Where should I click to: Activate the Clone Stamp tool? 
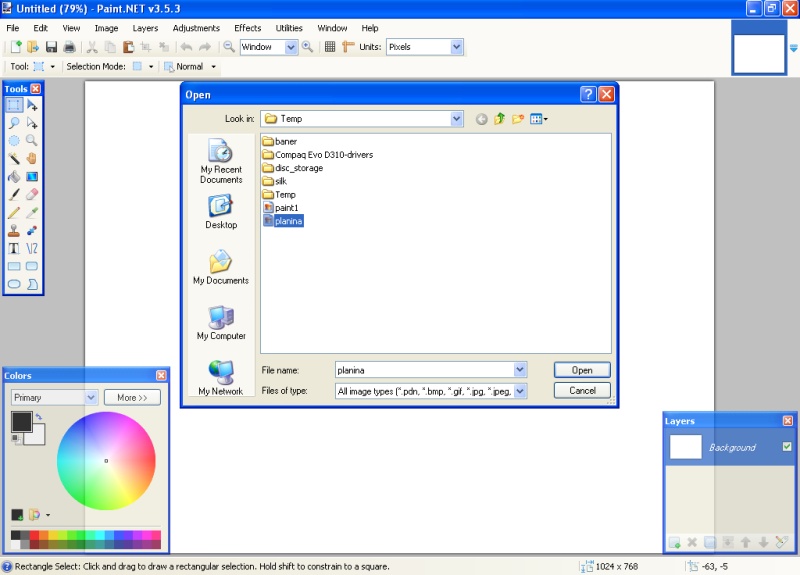pyautogui.click(x=14, y=230)
